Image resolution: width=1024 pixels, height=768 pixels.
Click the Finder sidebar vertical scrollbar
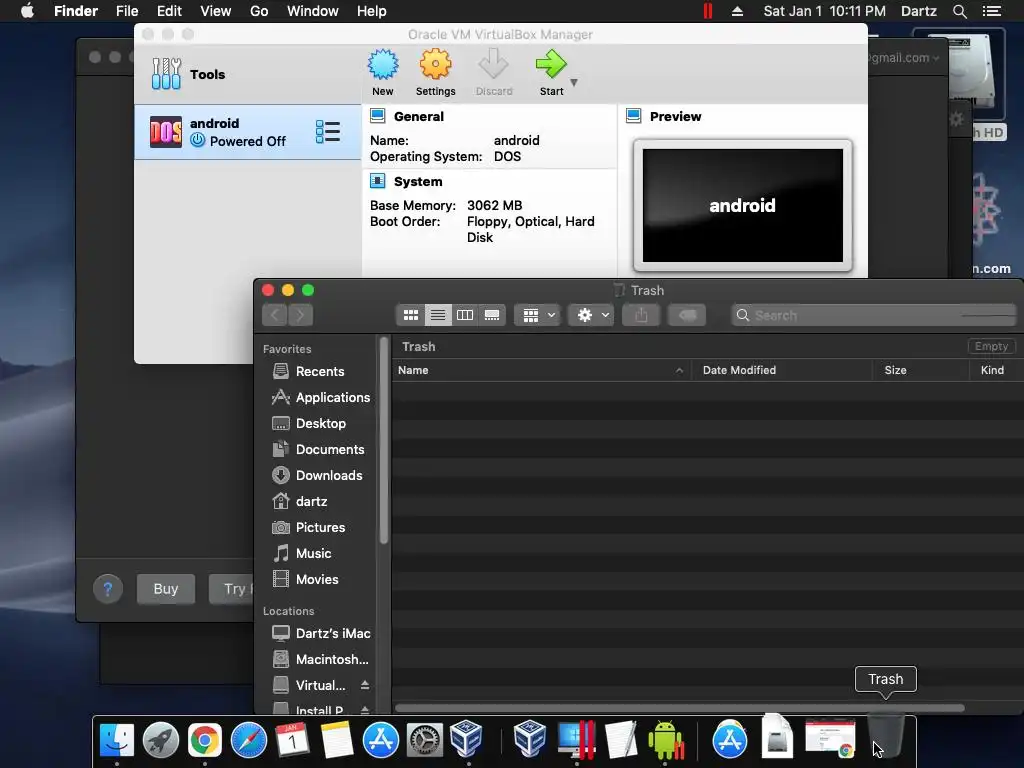tap(384, 441)
